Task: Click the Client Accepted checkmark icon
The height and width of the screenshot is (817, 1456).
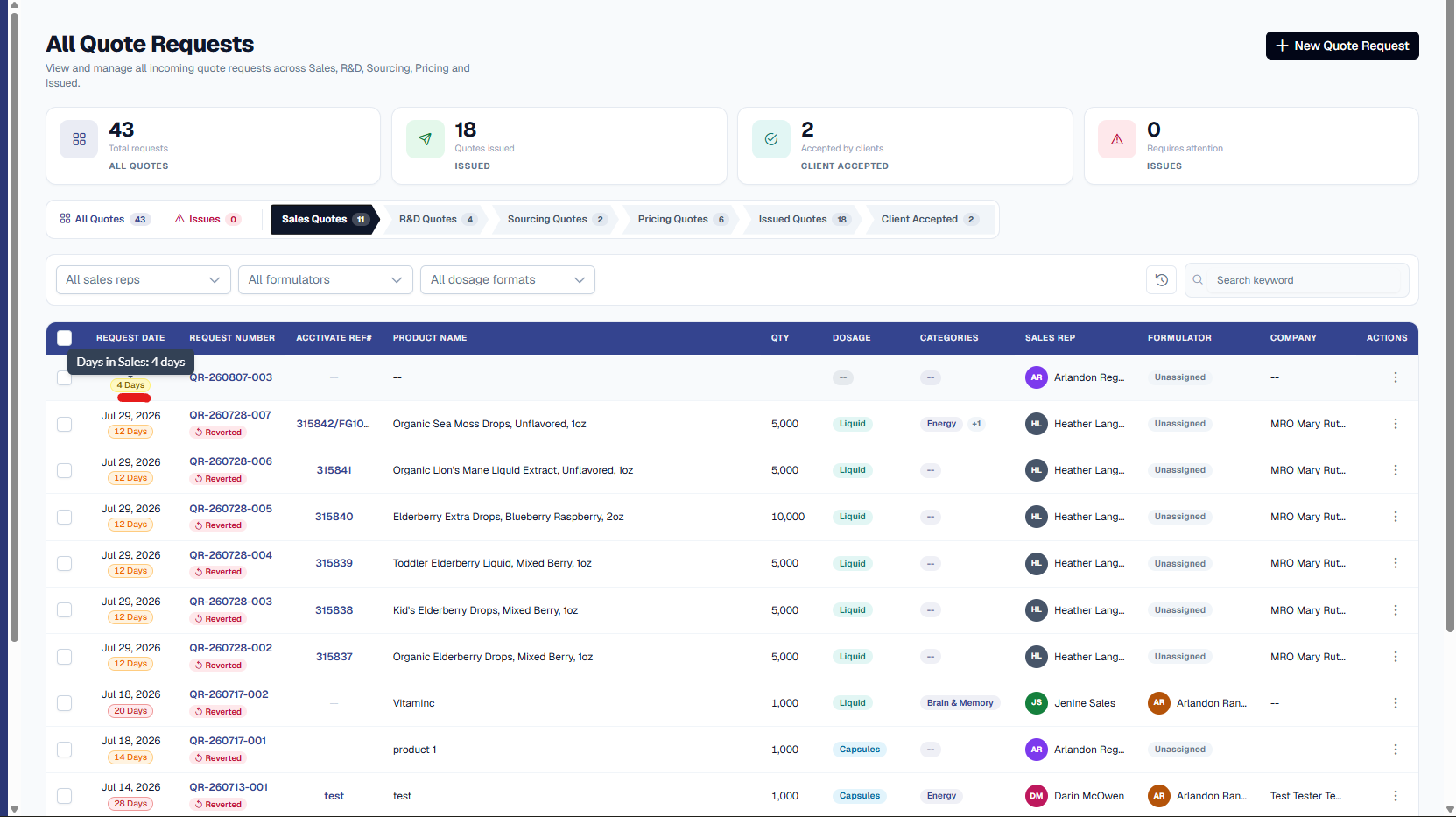Action: pyautogui.click(x=771, y=139)
